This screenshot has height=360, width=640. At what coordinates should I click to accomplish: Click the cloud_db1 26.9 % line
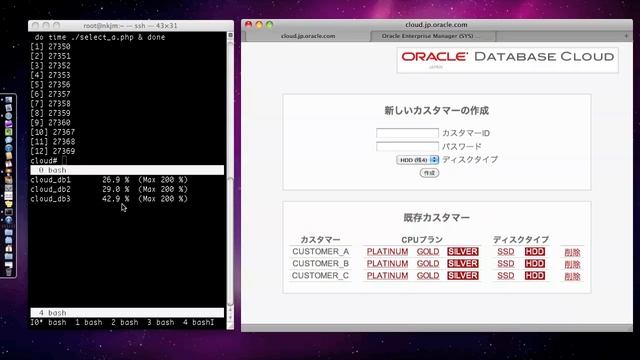coord(109,180)
